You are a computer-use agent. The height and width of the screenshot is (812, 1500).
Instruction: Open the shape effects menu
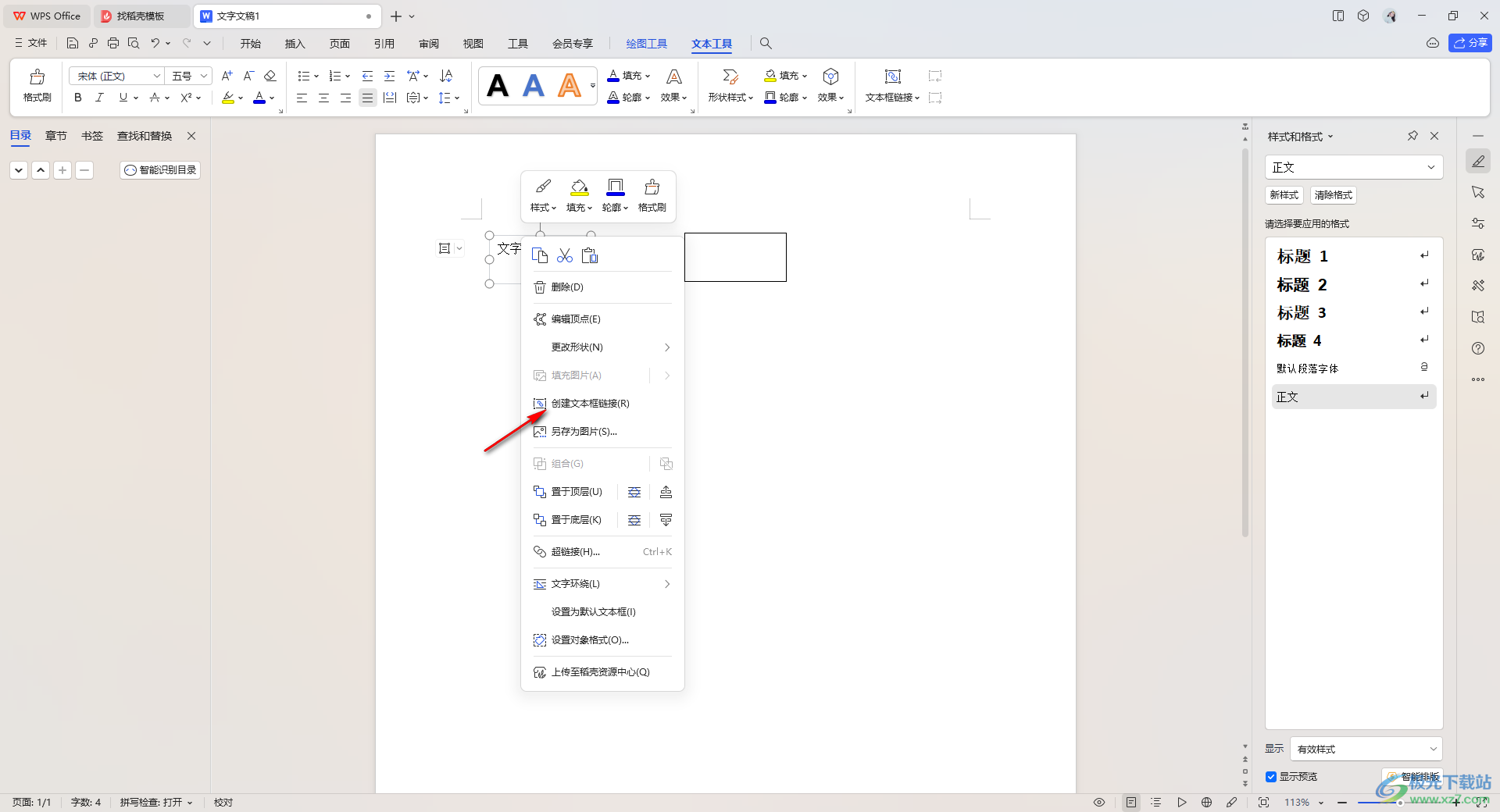tap(830, 85)
